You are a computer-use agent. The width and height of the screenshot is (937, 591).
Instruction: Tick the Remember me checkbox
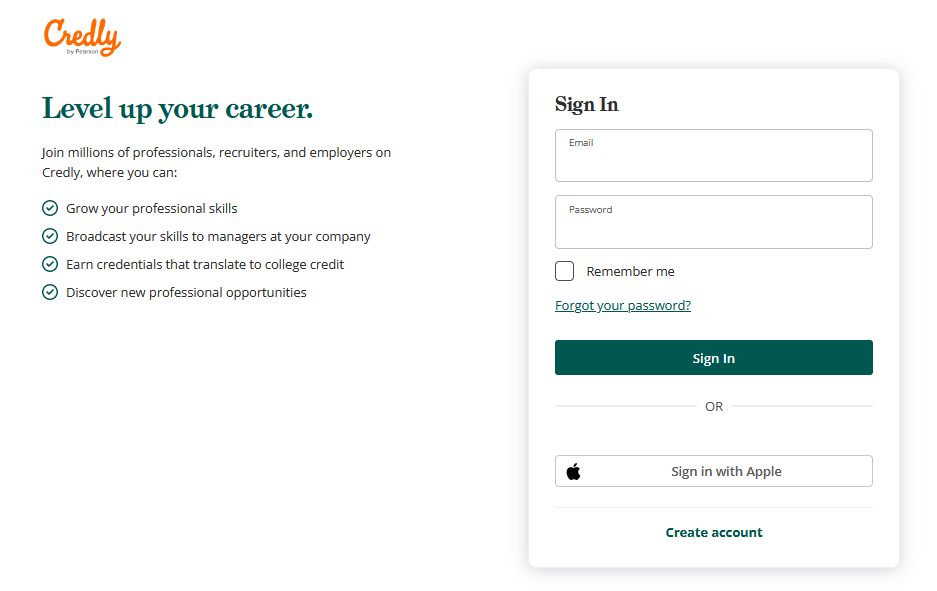(564, 271)
